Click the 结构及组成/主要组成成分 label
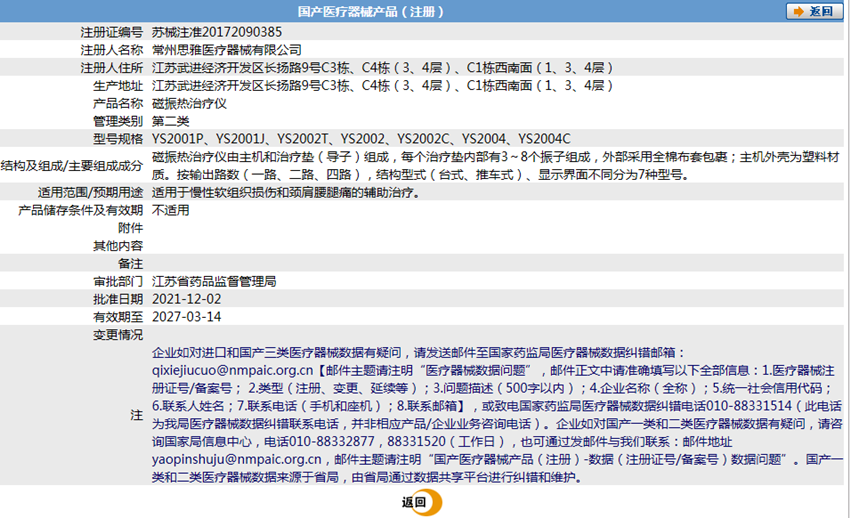 tap(72, 166)
